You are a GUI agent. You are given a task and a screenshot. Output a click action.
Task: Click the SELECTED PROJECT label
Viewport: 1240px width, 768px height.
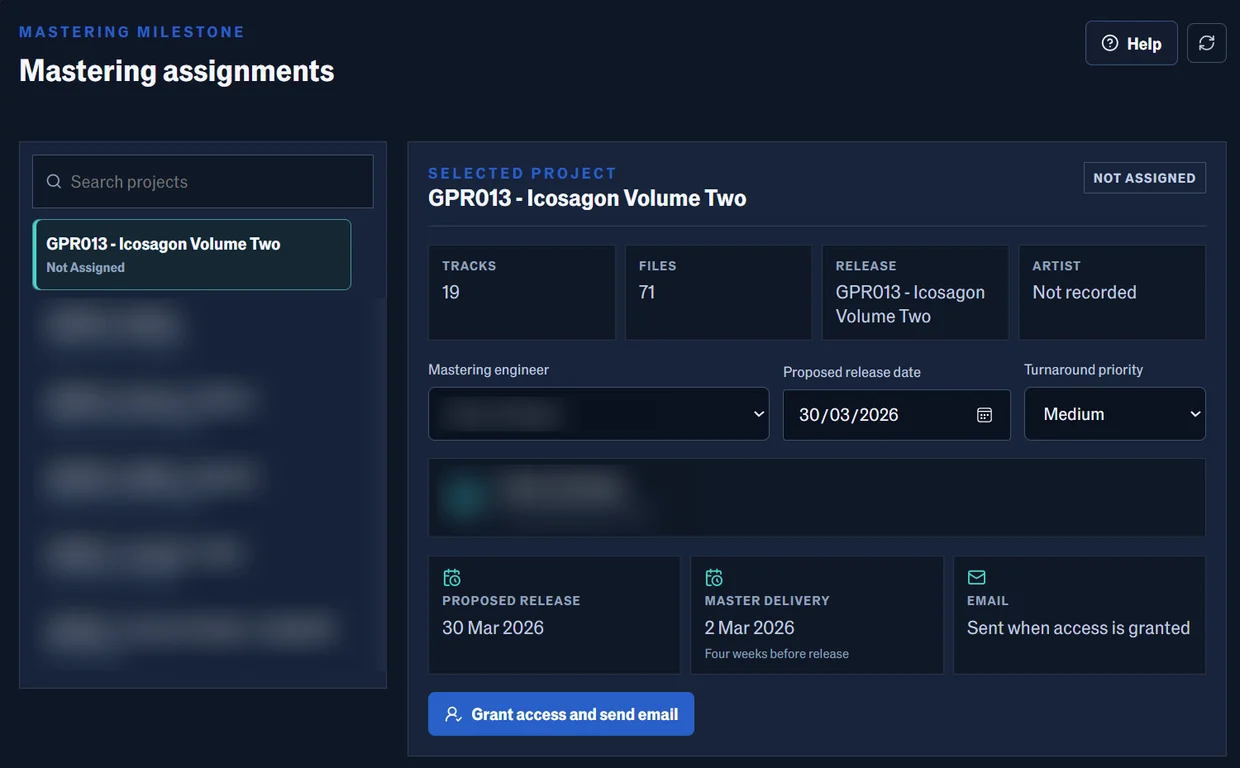pos(522,173)
